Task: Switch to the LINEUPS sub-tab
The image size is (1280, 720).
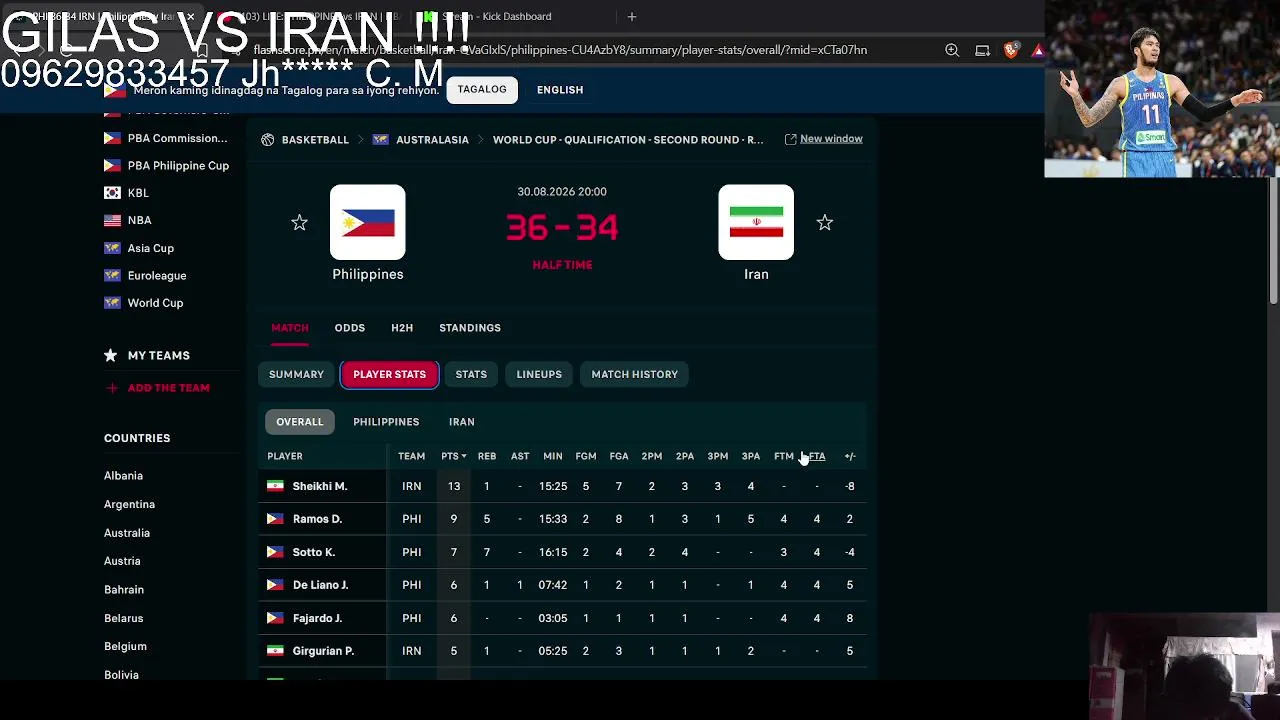Action: pos(539,374)
